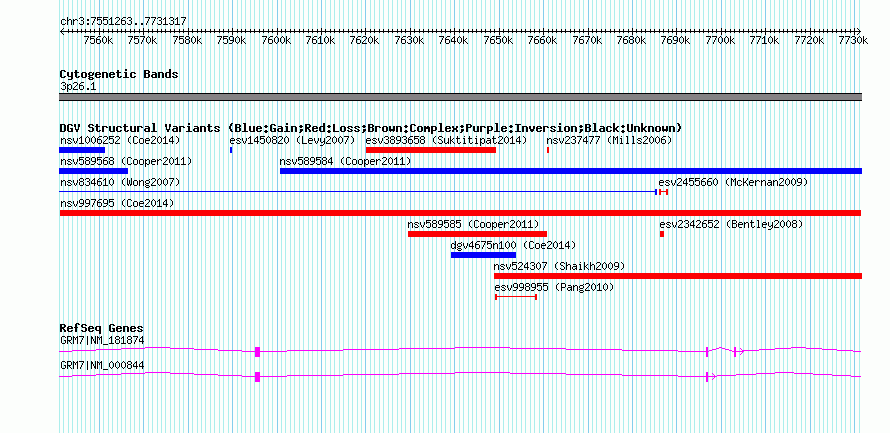Click the small blue esv1450820 gain marker
This screenshot has width=890, height=433.
click(231, 150)
